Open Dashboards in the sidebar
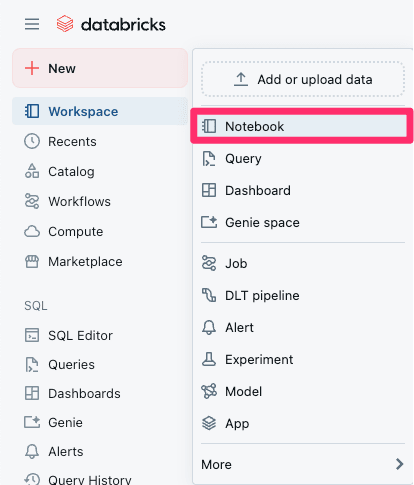 pyautogui.click(x=100, y=393)
